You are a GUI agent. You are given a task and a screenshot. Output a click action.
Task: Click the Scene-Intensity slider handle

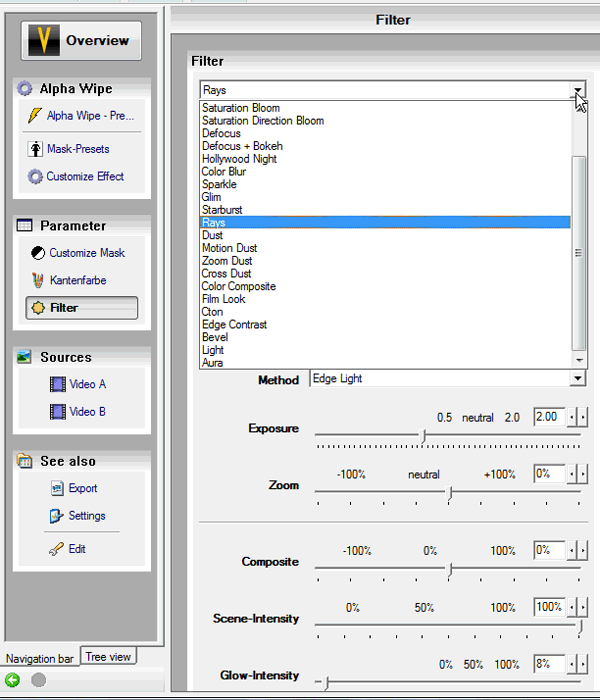(580, 626)
